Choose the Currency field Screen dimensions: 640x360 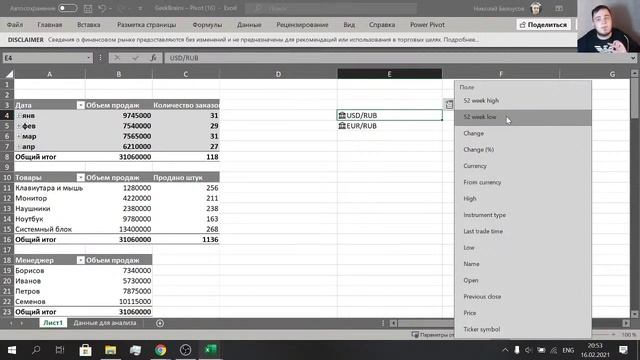(x=522, y=166)
